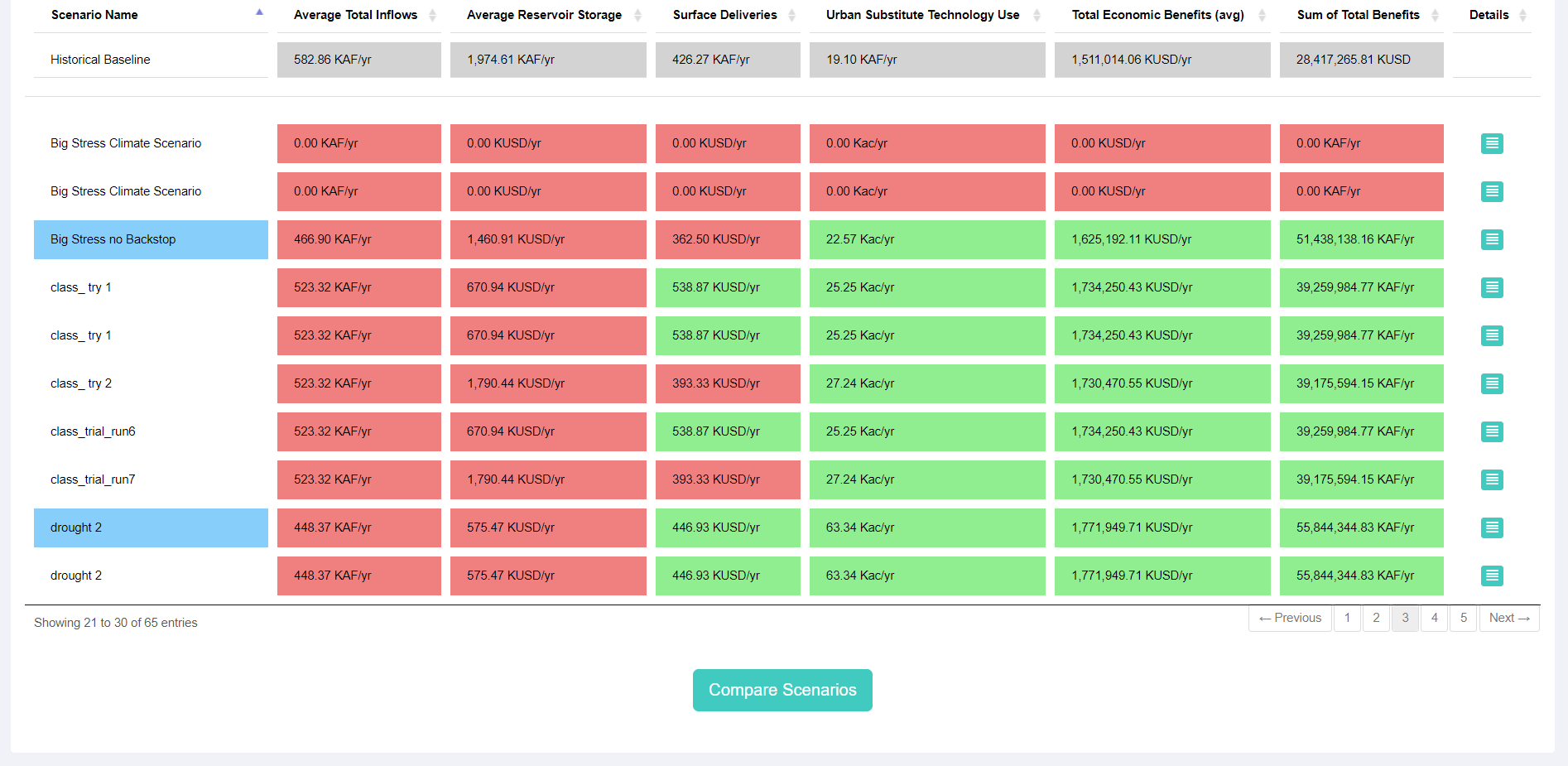Image resolution: width=1568 pixels, height=766 pixels.
Task: Open details icon for highlighted drought 2 row
Action: (x=1492, y=528)
